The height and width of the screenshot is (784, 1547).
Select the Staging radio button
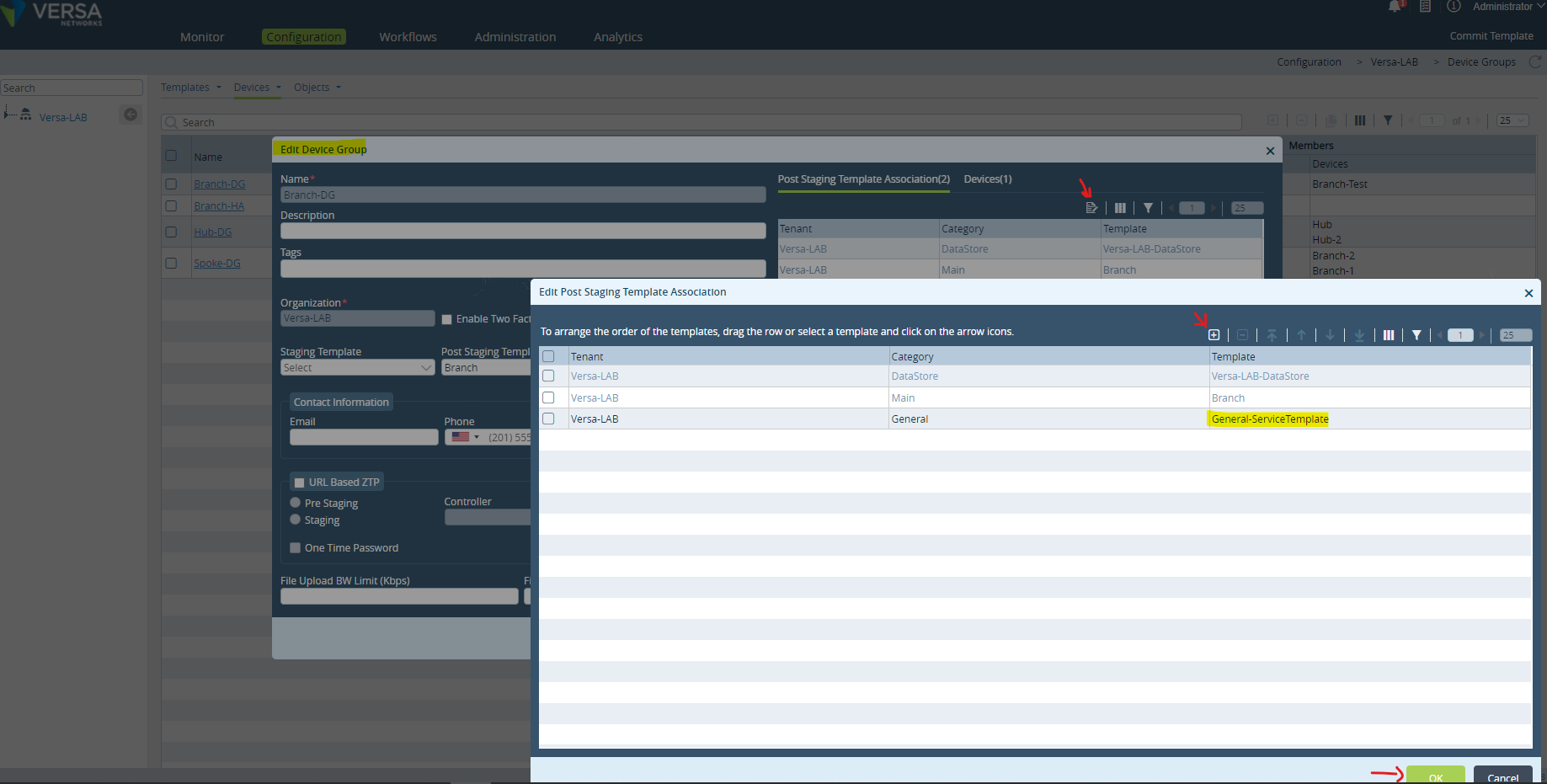pos(295,520)
